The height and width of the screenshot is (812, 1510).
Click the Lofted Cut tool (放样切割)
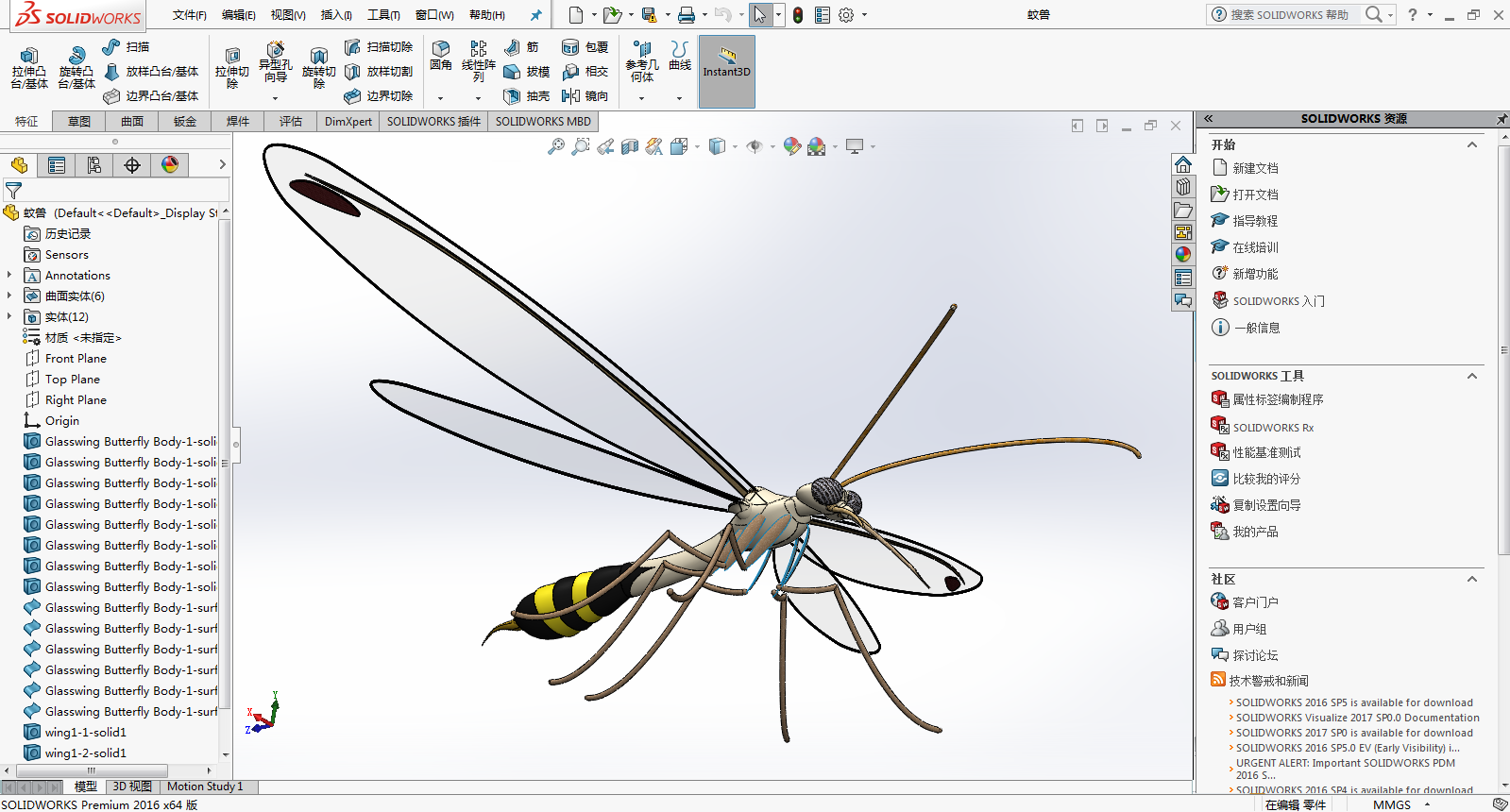378,71
